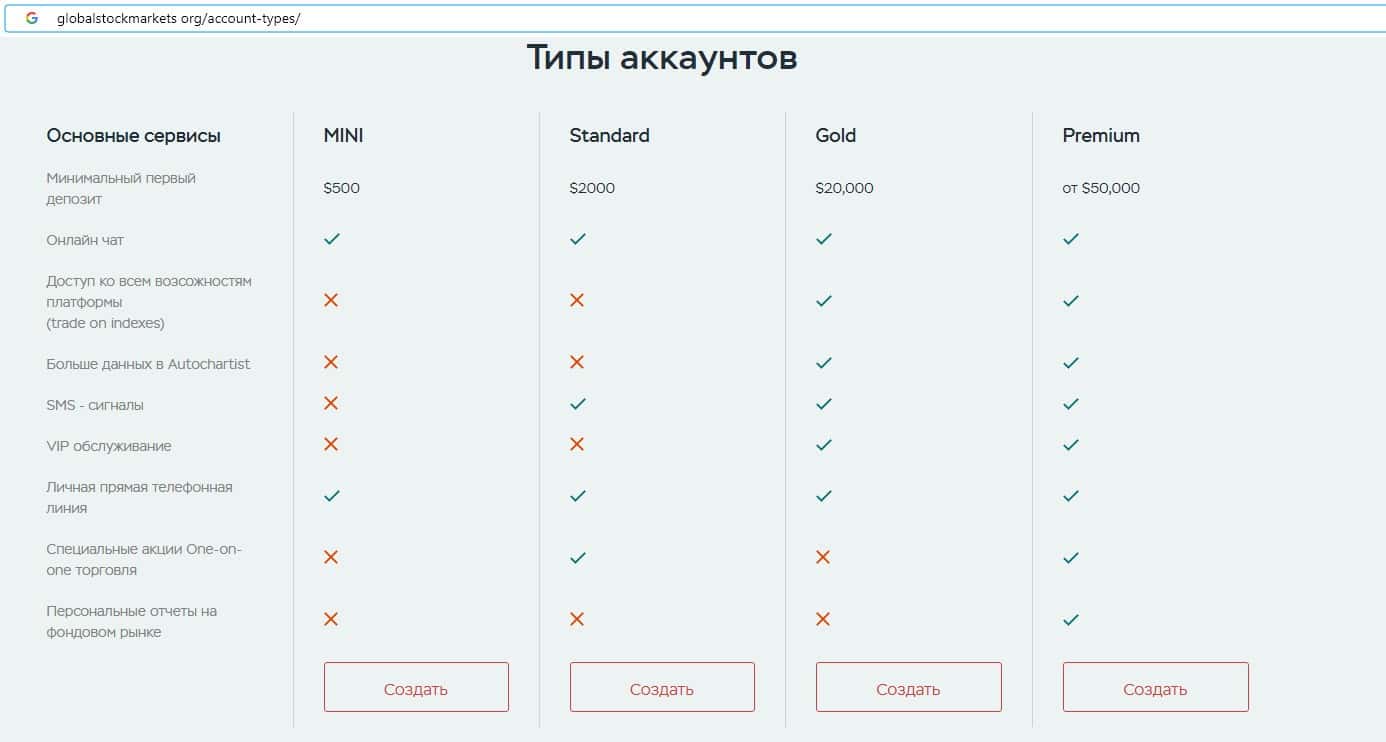Click the MINI column heading

pos(343,135)
